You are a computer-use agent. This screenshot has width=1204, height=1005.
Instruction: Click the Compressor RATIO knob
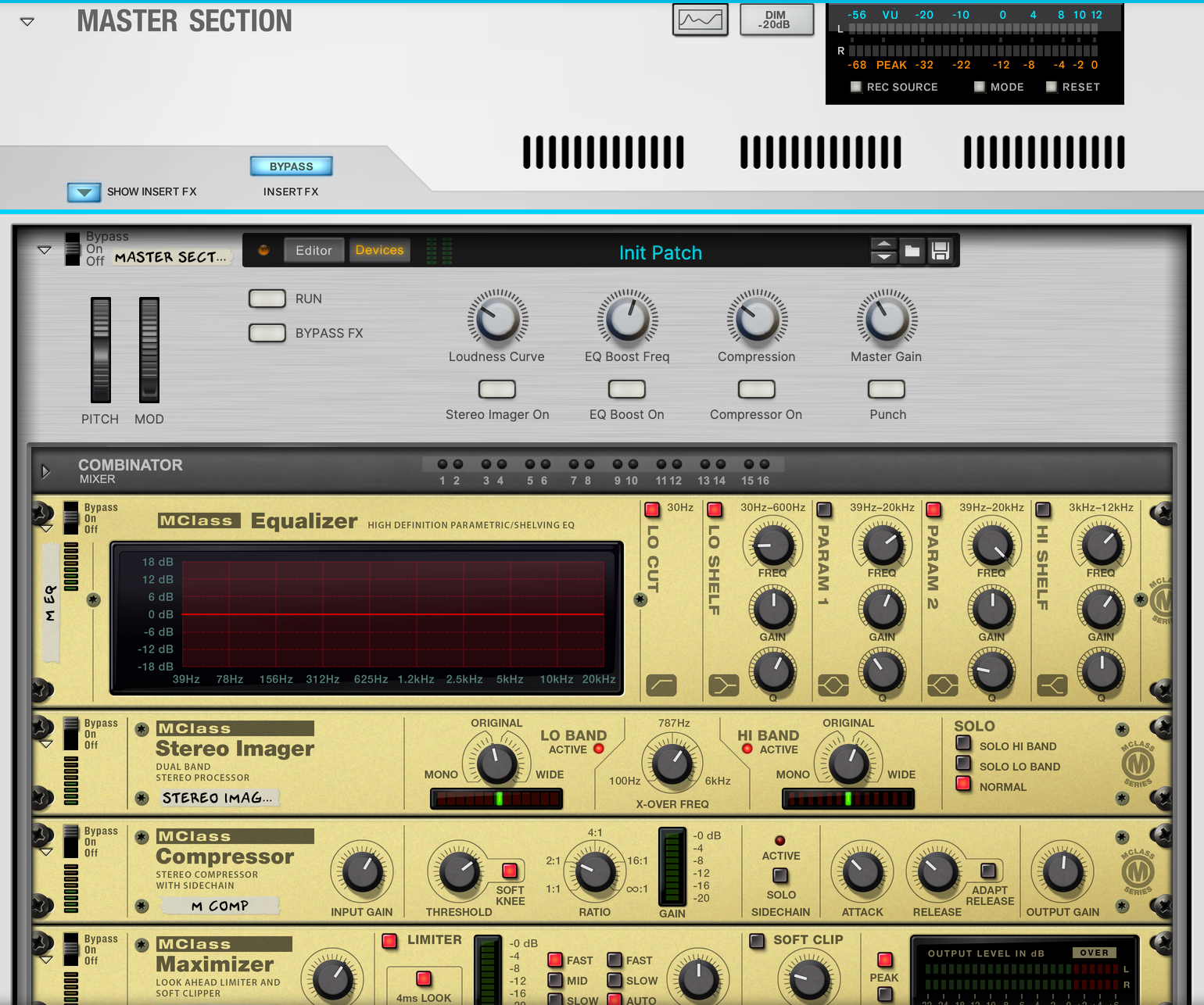tap(595, 871)
